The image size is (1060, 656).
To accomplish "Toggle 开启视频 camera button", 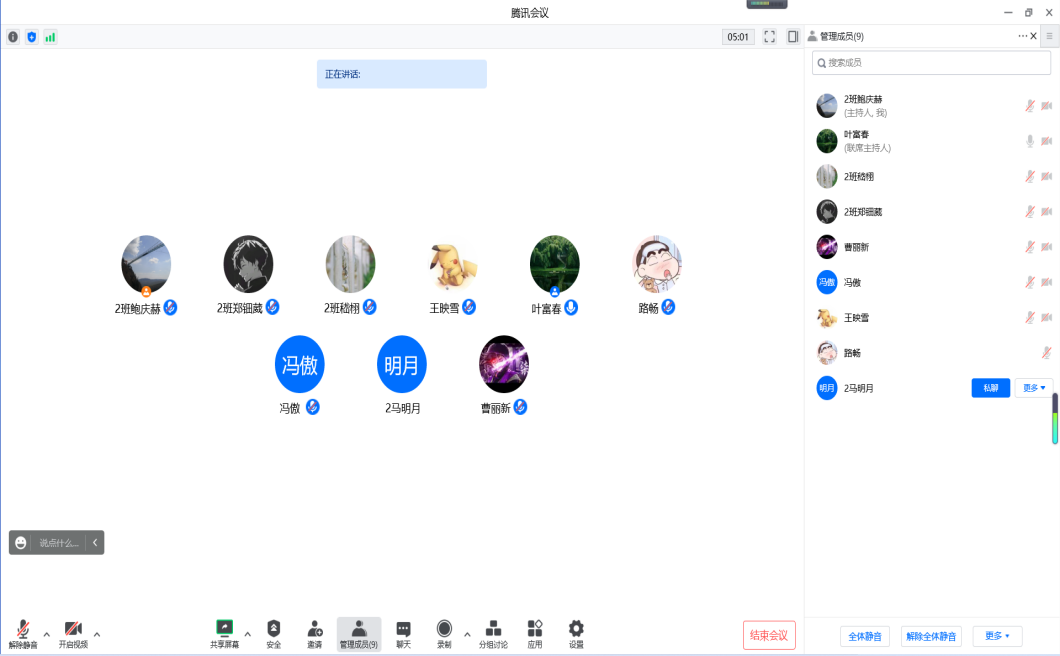I will [x=73, y=630].
